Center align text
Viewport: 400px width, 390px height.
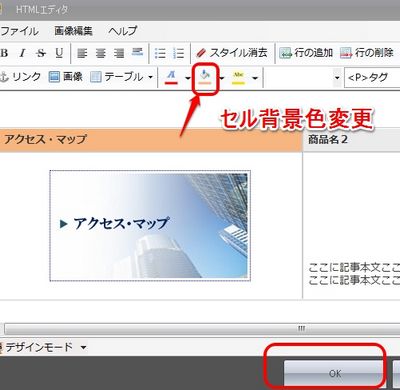(101, 53)
